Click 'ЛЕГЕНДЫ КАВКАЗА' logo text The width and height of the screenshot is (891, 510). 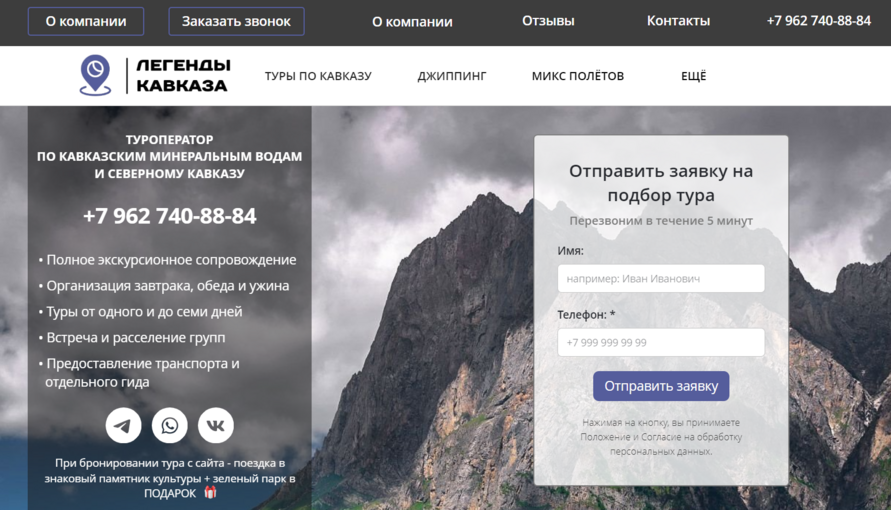click(x=183, y=75)
